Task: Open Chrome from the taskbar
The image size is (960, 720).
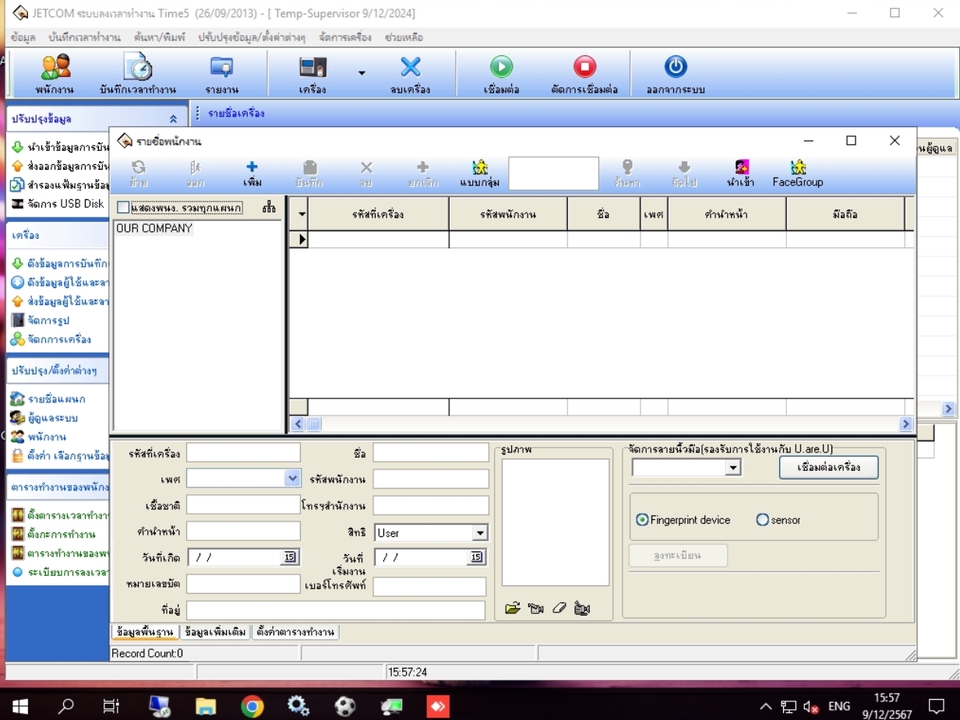Action: 252,706
